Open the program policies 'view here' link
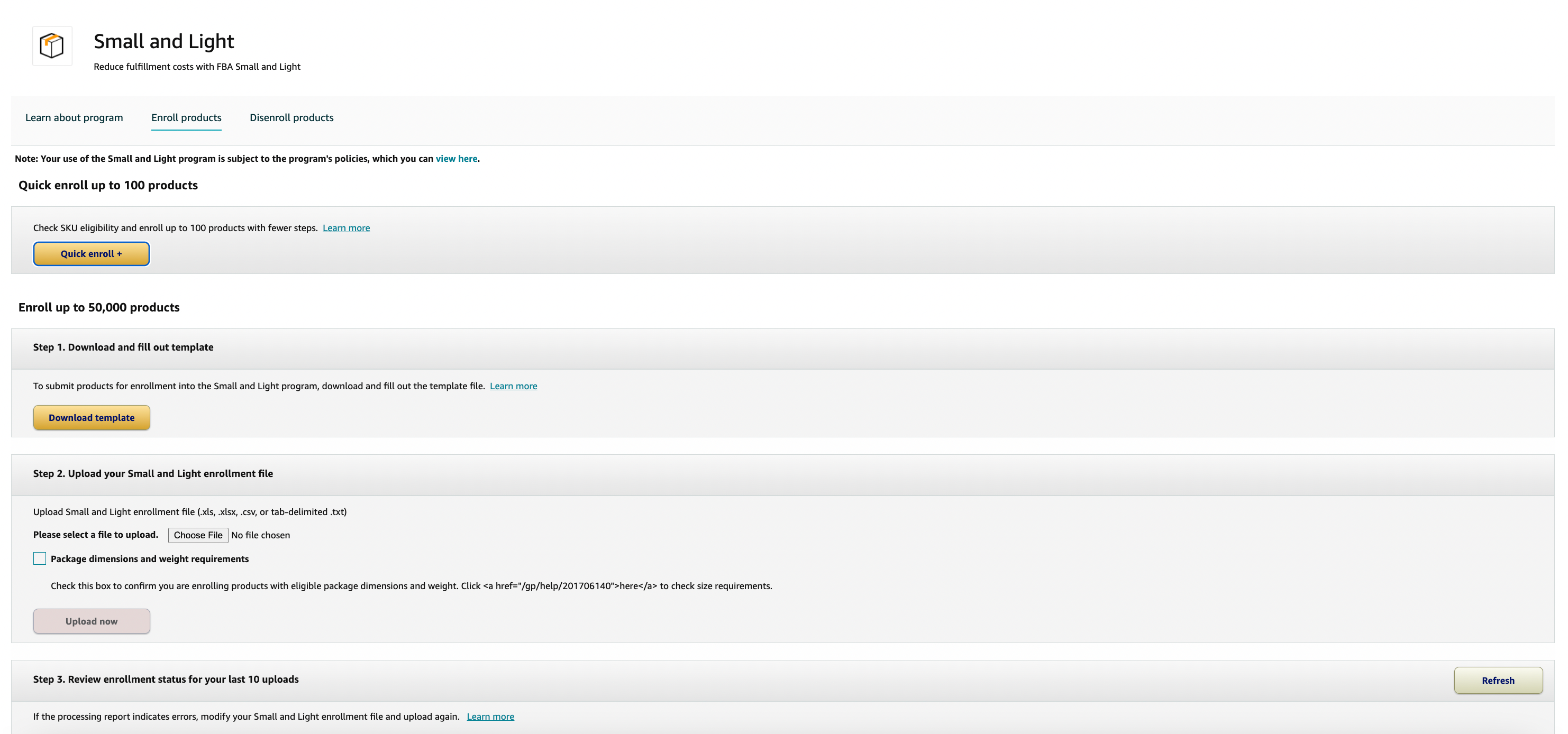1568x734 pixels. [x=457, y=159]
